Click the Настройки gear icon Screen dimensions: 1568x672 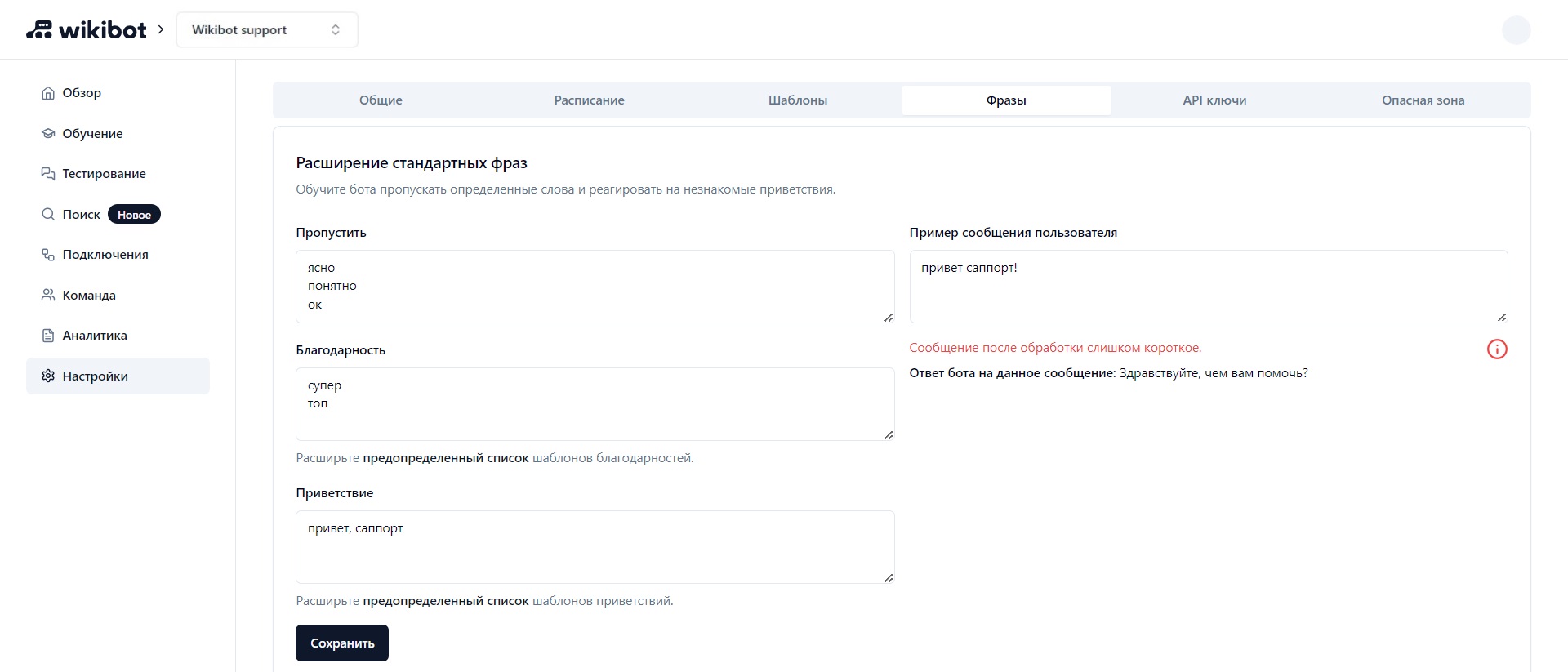tap(48, 376)
